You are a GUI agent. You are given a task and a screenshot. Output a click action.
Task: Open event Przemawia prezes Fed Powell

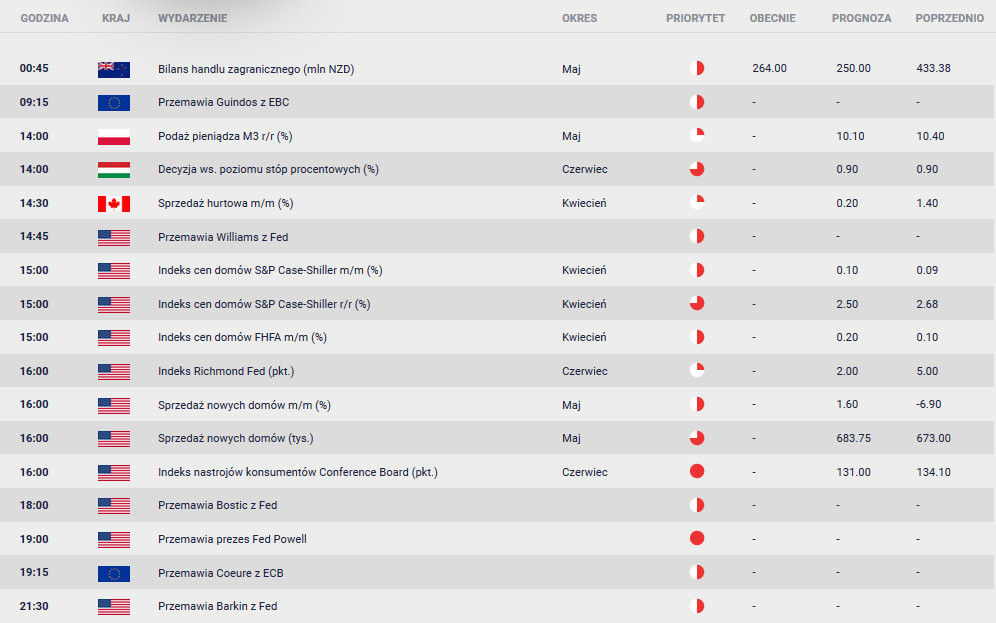coord(232,539)
